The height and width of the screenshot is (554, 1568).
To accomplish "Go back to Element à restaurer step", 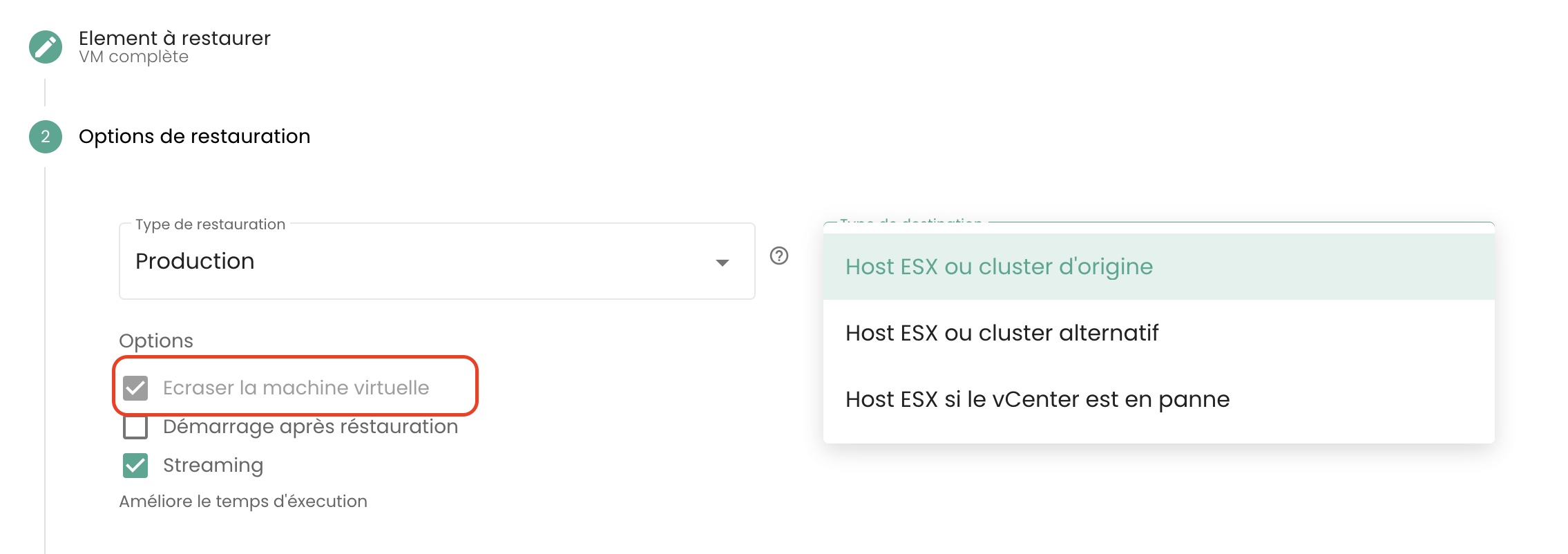I will click(174, 38).
